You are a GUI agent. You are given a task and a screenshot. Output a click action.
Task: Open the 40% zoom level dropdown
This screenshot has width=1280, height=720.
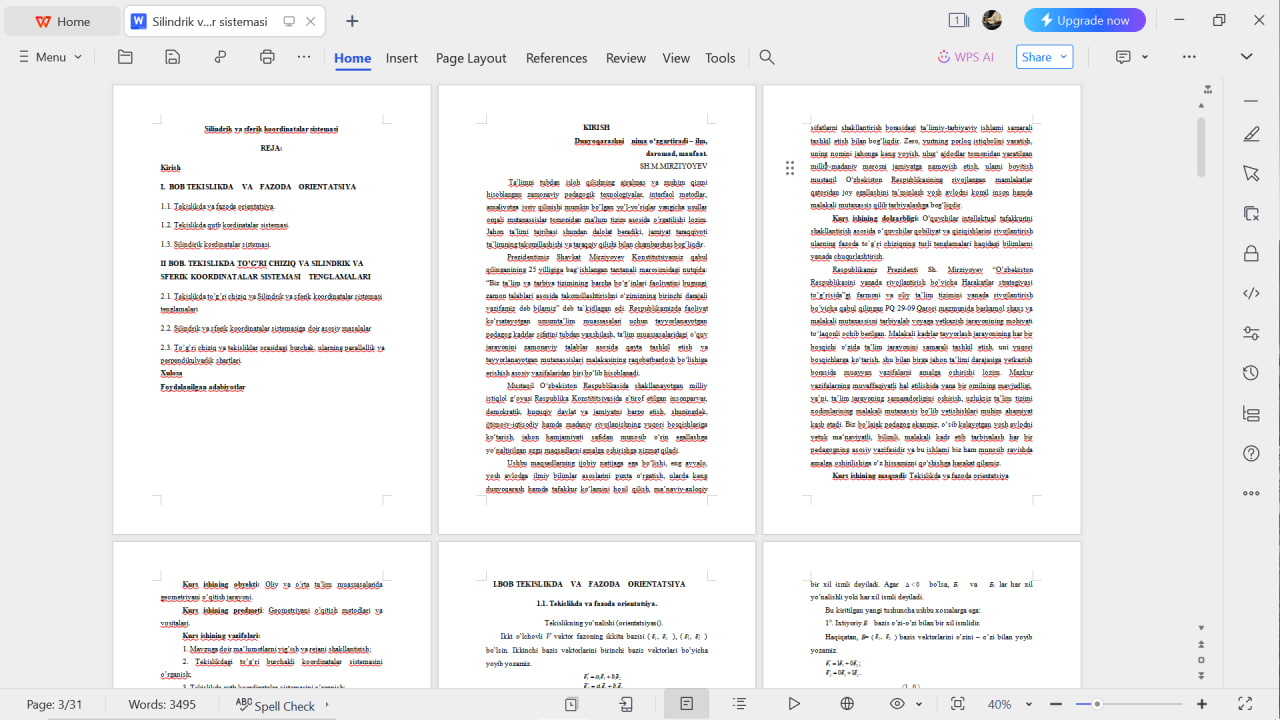tap(1006, 704)
